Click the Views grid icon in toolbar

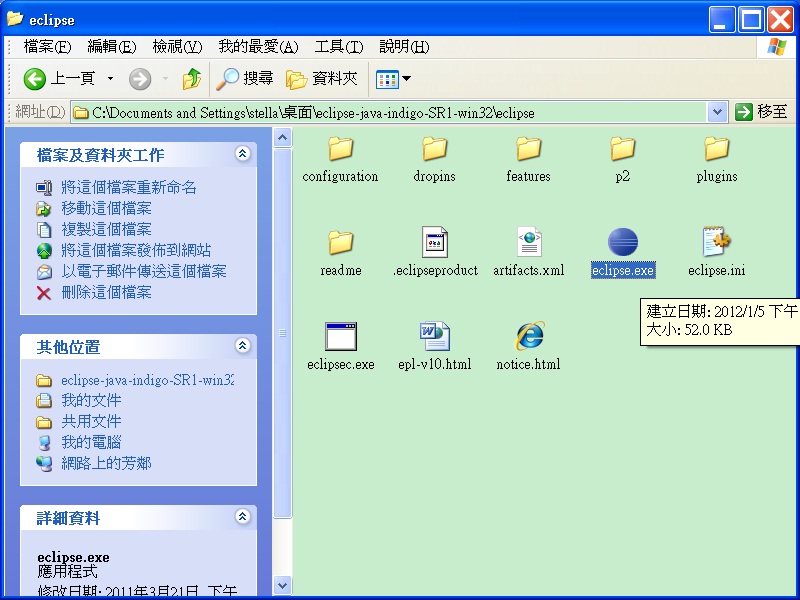pos(387,79)
